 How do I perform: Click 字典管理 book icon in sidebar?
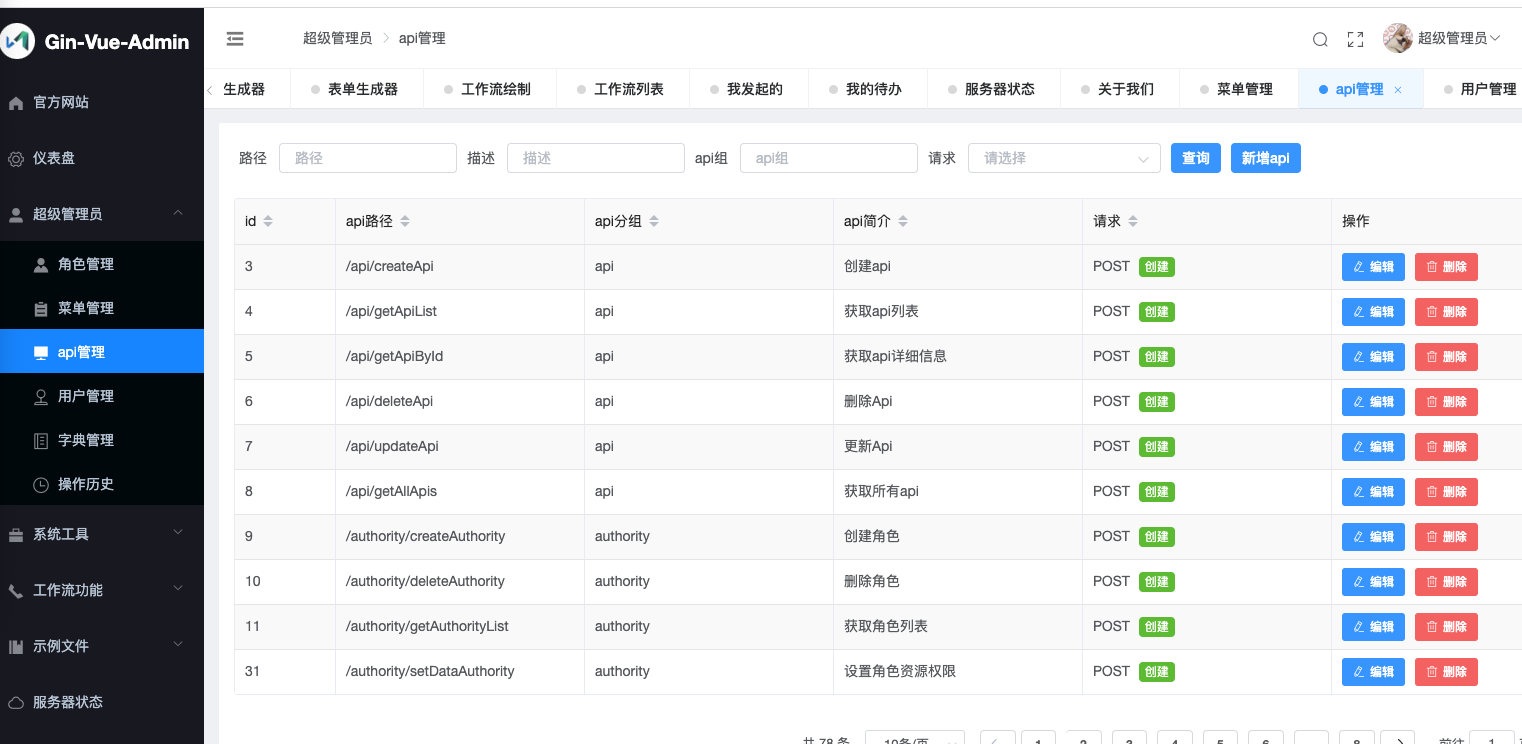41,441
